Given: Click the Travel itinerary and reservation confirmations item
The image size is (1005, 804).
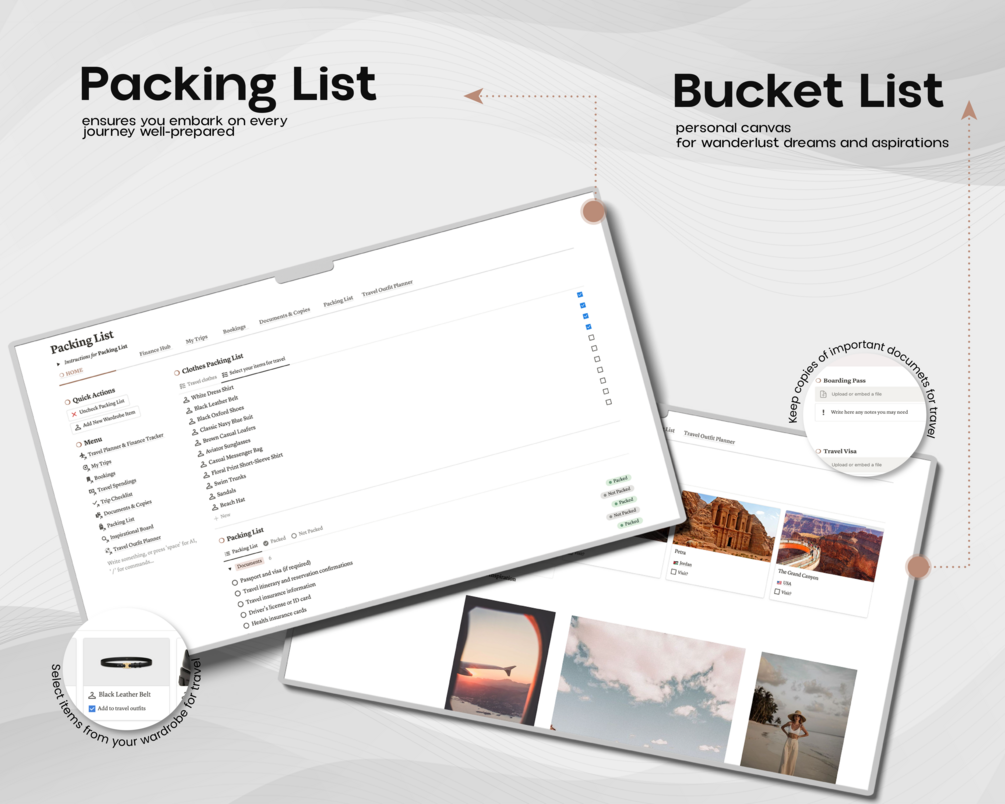Looking at the screenshot, I should [x=297, y=578].
